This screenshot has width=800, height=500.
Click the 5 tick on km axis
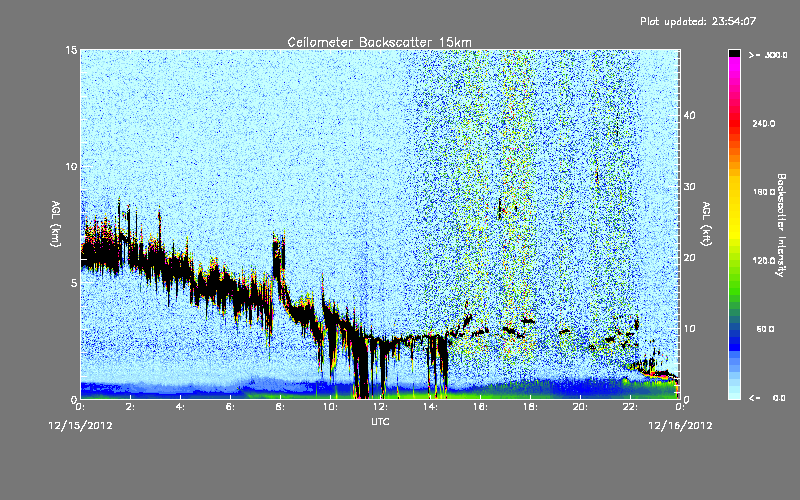74,283
